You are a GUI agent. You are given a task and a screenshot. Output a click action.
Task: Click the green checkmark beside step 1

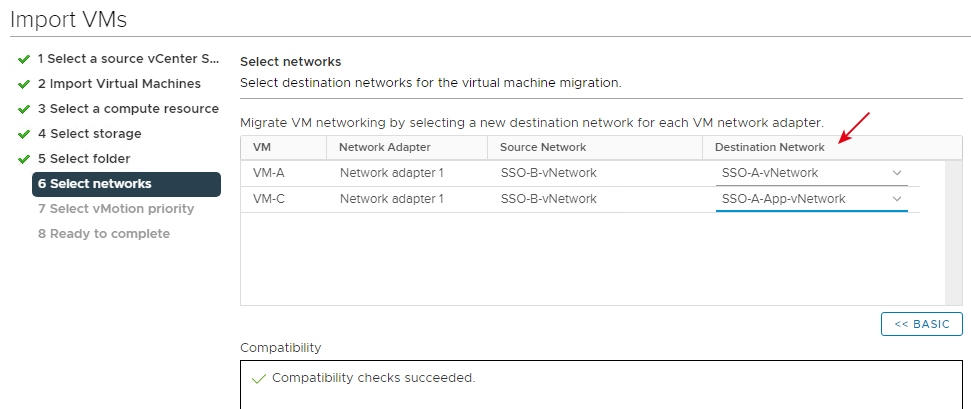(x=23, y=59)
